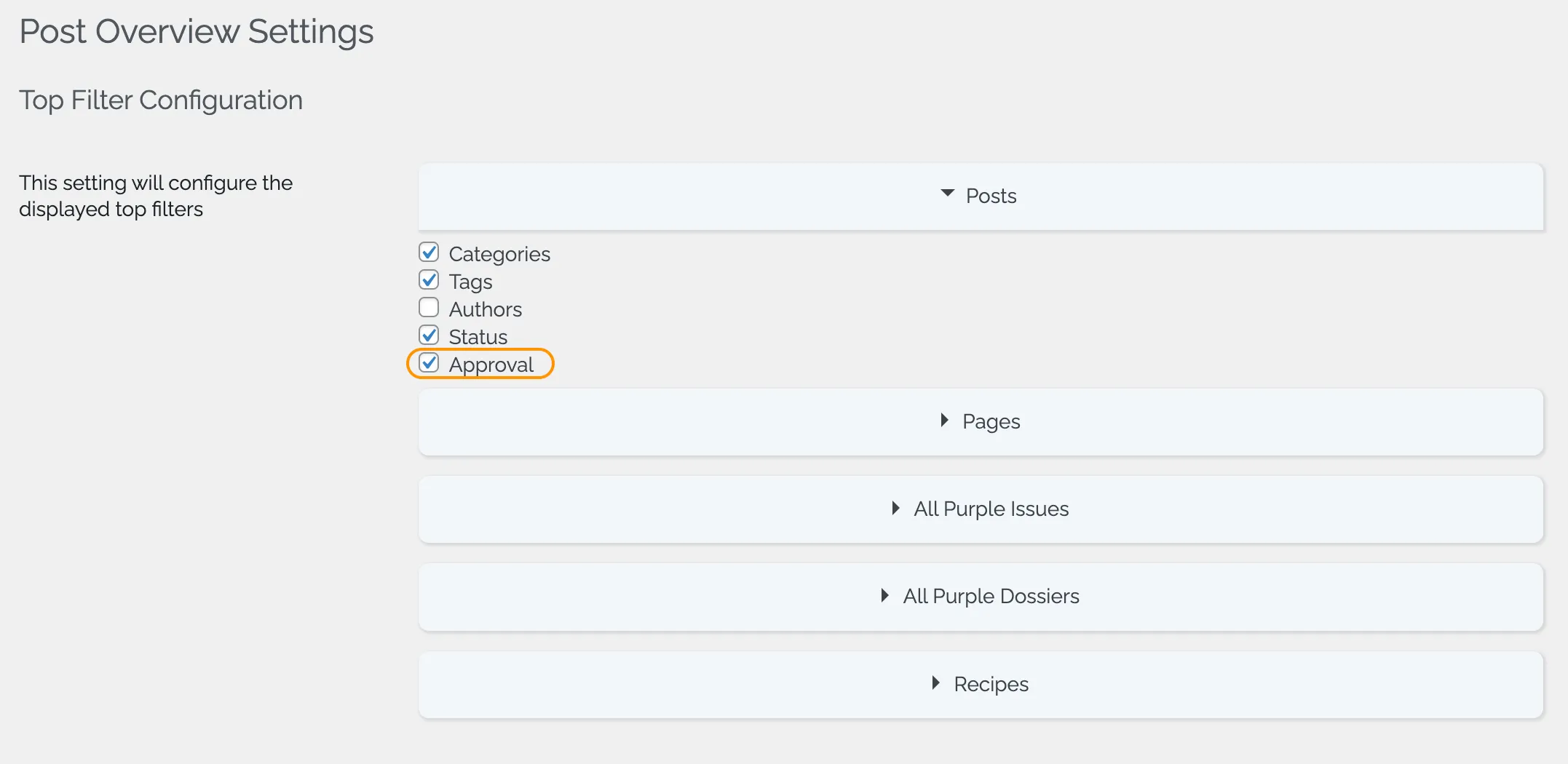Image resolution: width=1568 pixels, height=764 pixels.
Task: Disable the Status filter checkbox
Action: (x=429, y=335)
